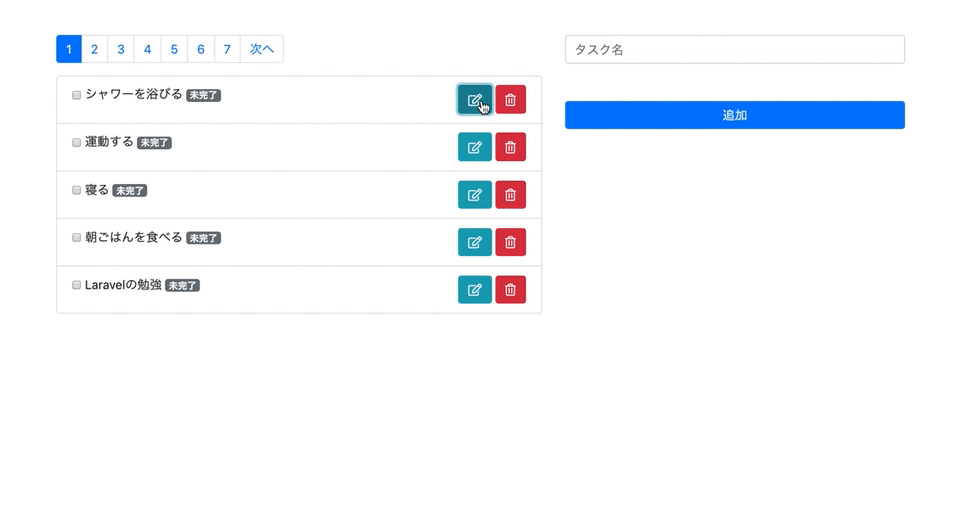Screen dimensions: 960x516
Task: Click the edit icon for シャワーを浴びる
Action: (474, 100)
